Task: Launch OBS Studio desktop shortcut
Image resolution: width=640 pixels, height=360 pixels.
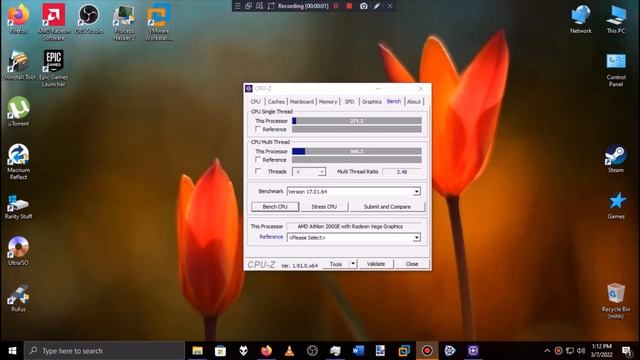Action: click(89, 18)
